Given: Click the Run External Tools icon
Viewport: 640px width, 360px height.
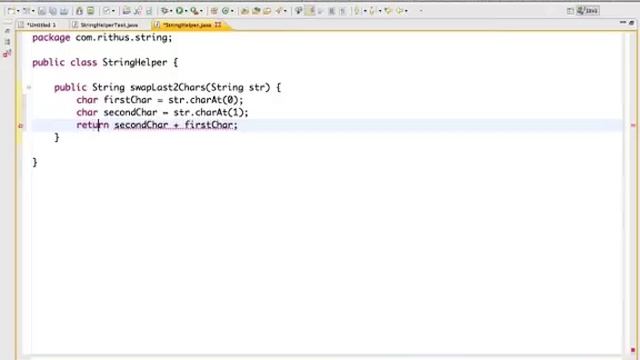Looking at the screenshot, I should (195, 11).
